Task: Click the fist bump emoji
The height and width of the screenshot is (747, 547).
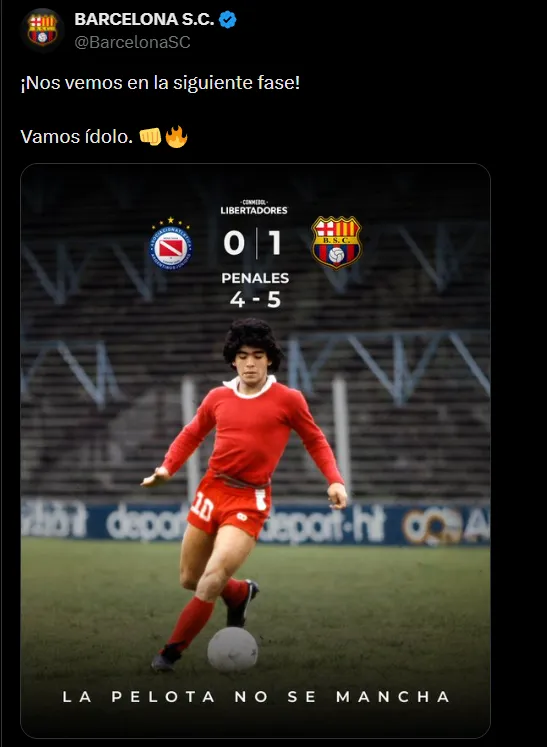Action: 150,137
